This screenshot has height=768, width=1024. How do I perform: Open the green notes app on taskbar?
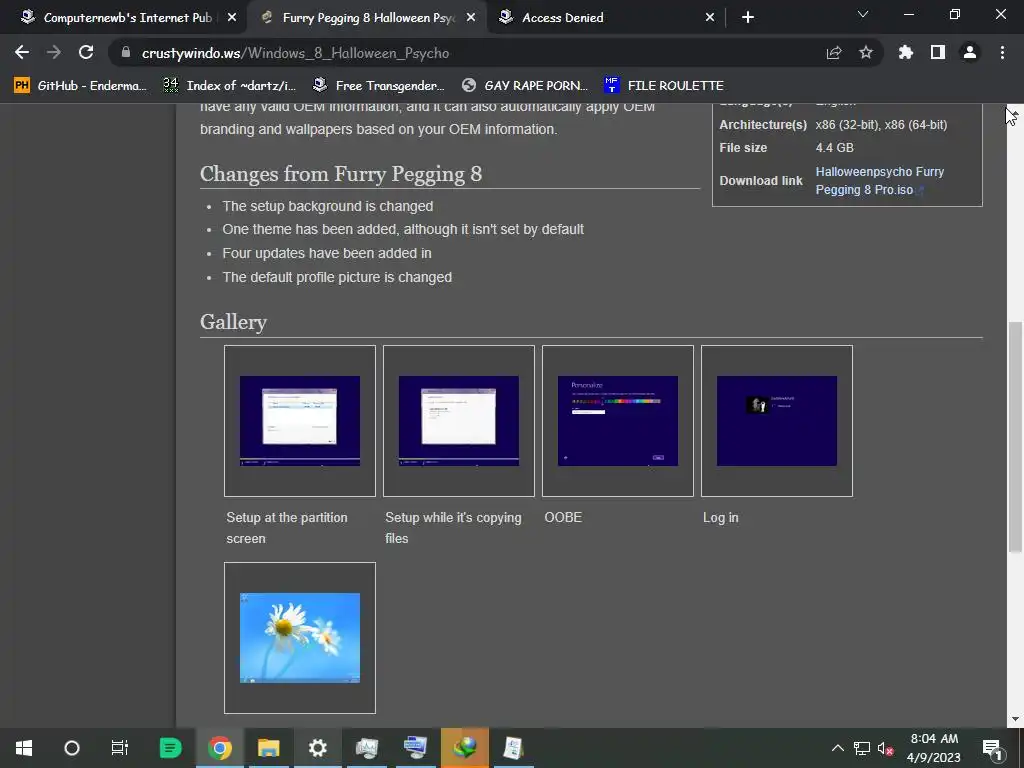click(x=170, y=748)
